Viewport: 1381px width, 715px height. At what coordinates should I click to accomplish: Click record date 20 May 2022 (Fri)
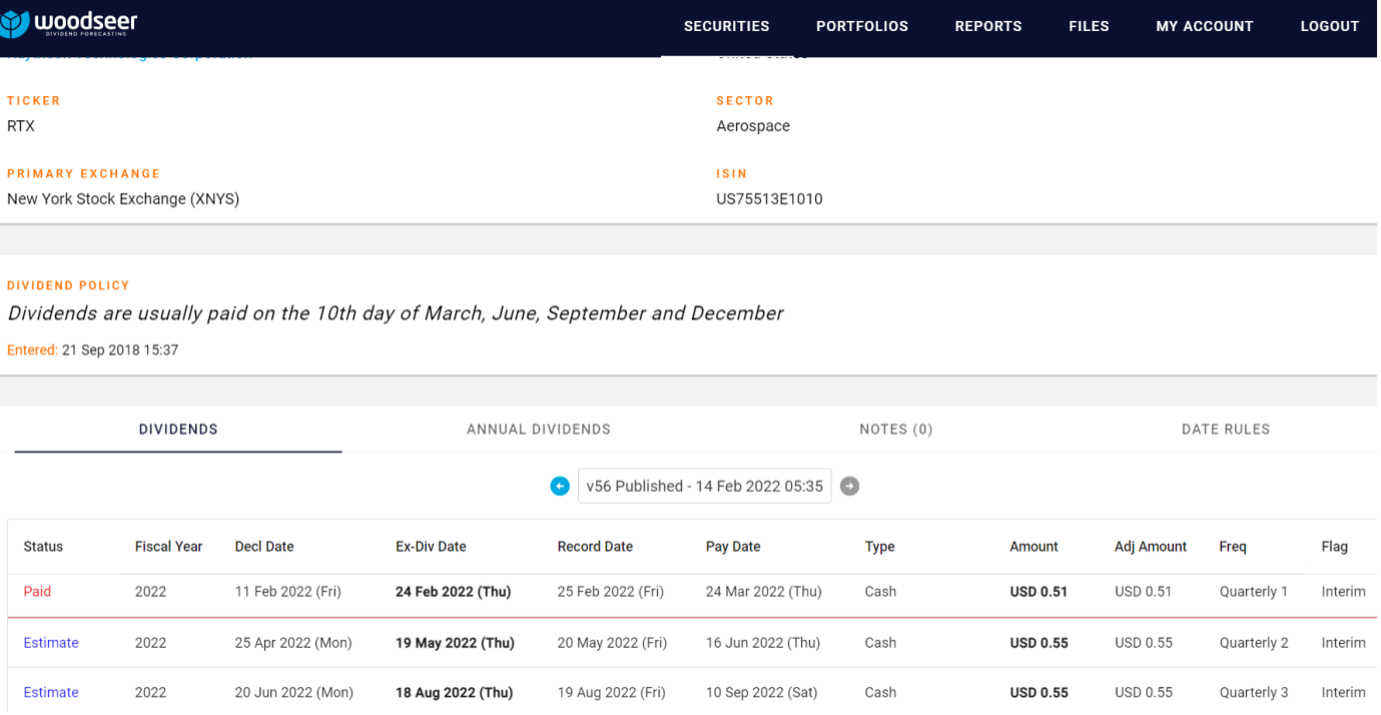coord(612,643)
